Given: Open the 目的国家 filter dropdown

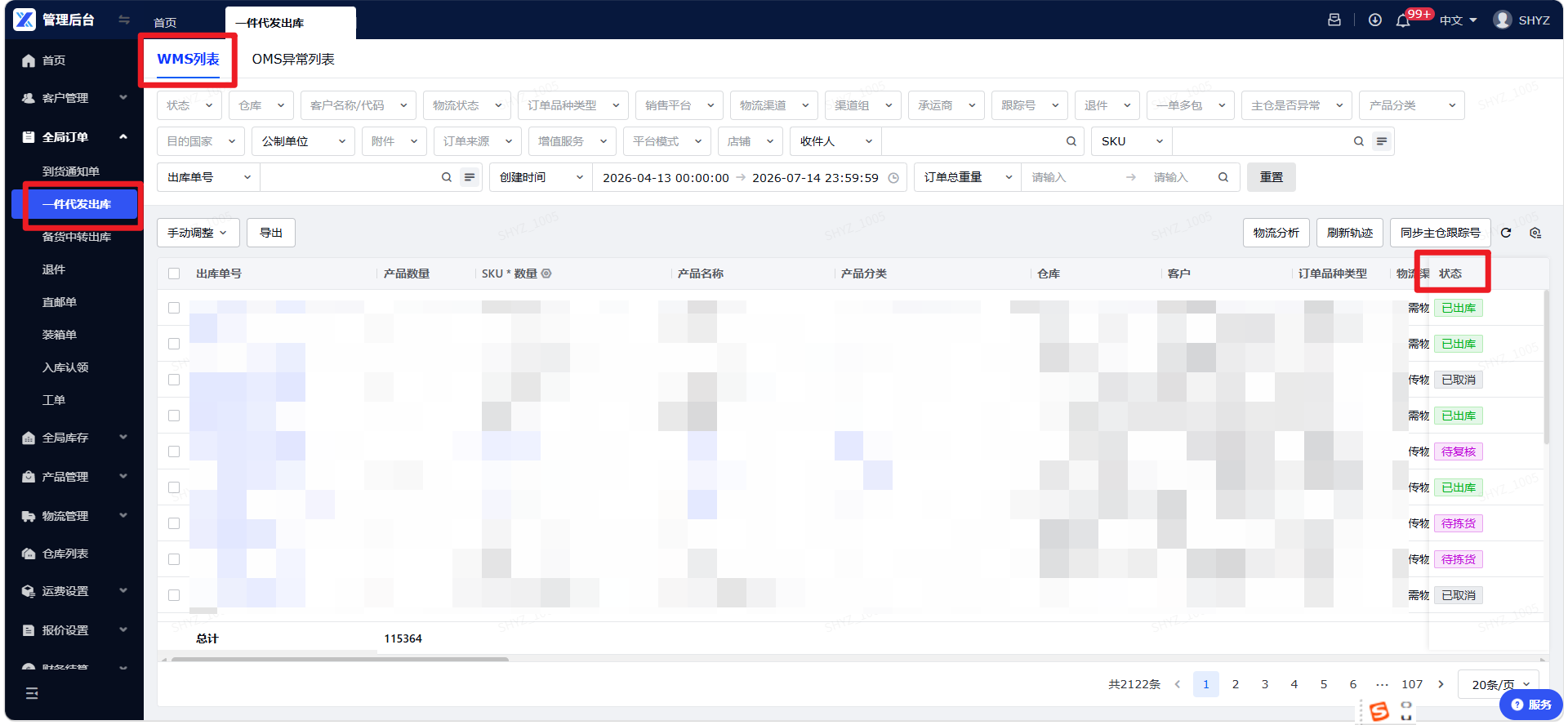Looking at the screenshot, I should [x=201, y=141].
